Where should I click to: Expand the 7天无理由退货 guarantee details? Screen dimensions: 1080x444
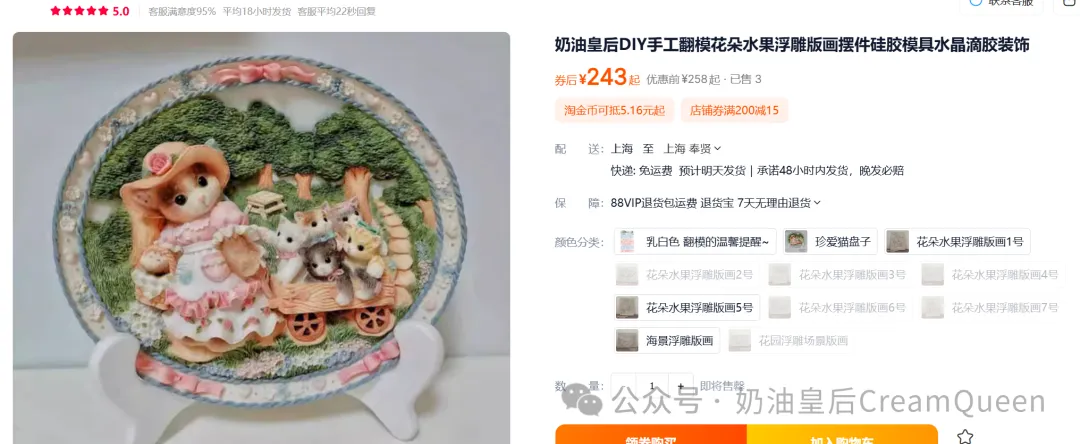779,202
